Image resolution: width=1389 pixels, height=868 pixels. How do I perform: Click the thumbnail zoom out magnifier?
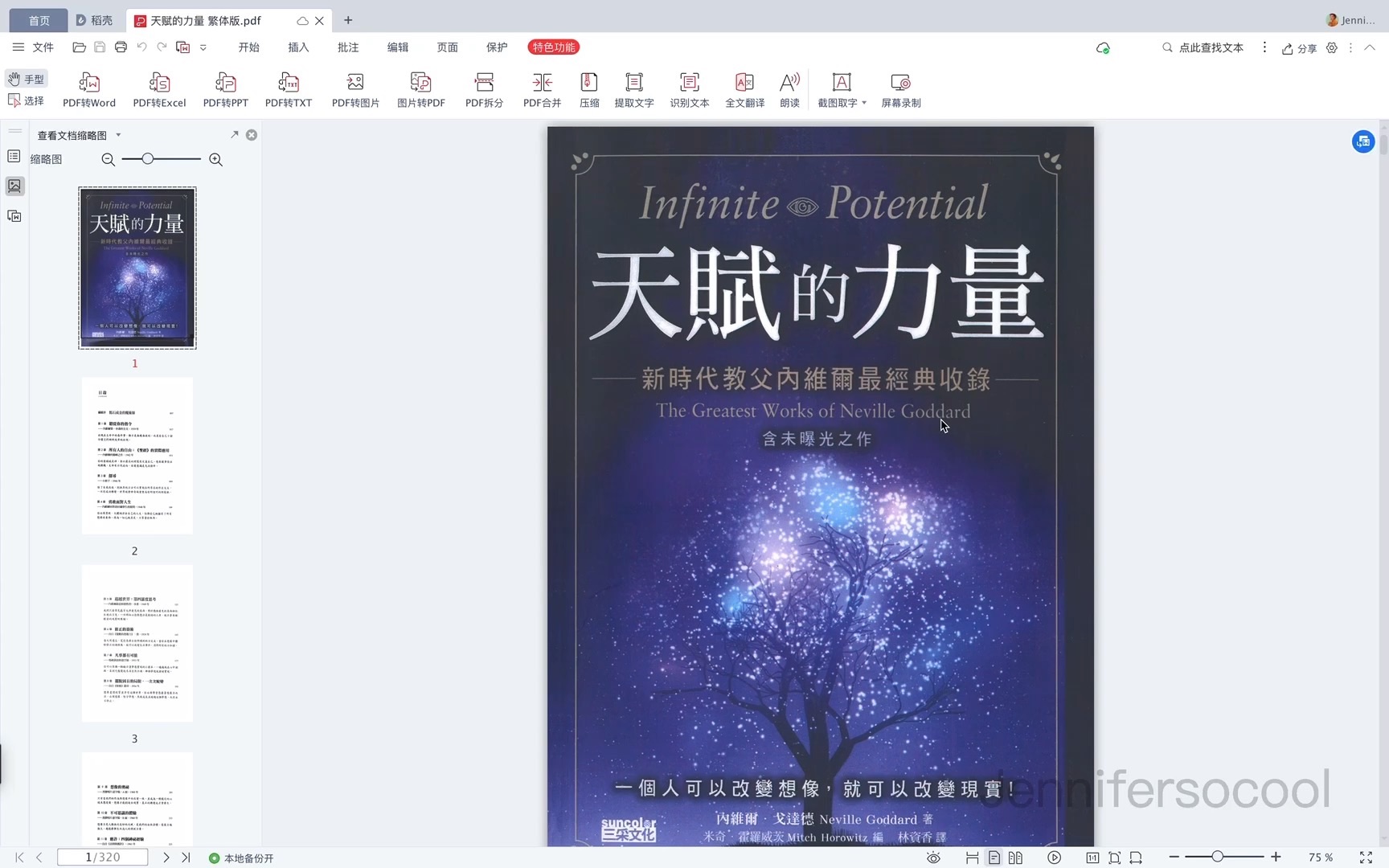pyautogui.click(x=108, y=159)
